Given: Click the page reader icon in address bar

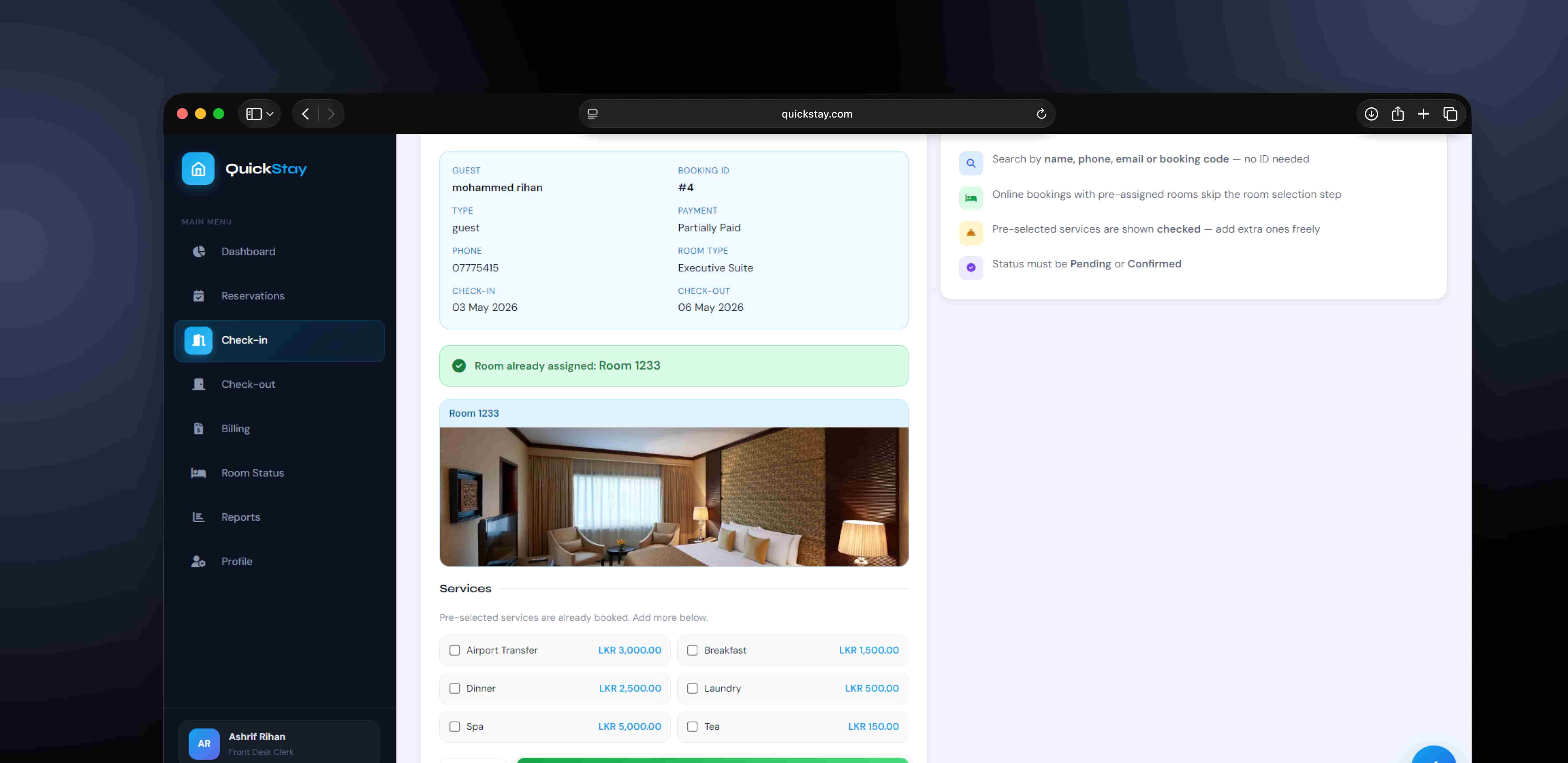Looking at the screenshot, I should [592, 114].
